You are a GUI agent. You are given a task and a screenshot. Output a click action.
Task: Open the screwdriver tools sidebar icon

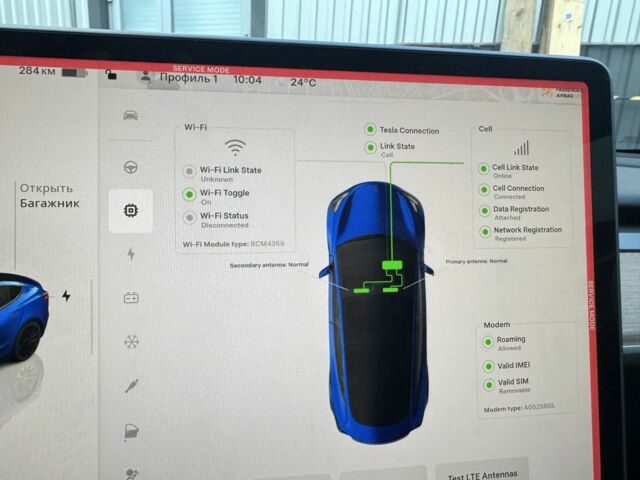pos(131,386)
